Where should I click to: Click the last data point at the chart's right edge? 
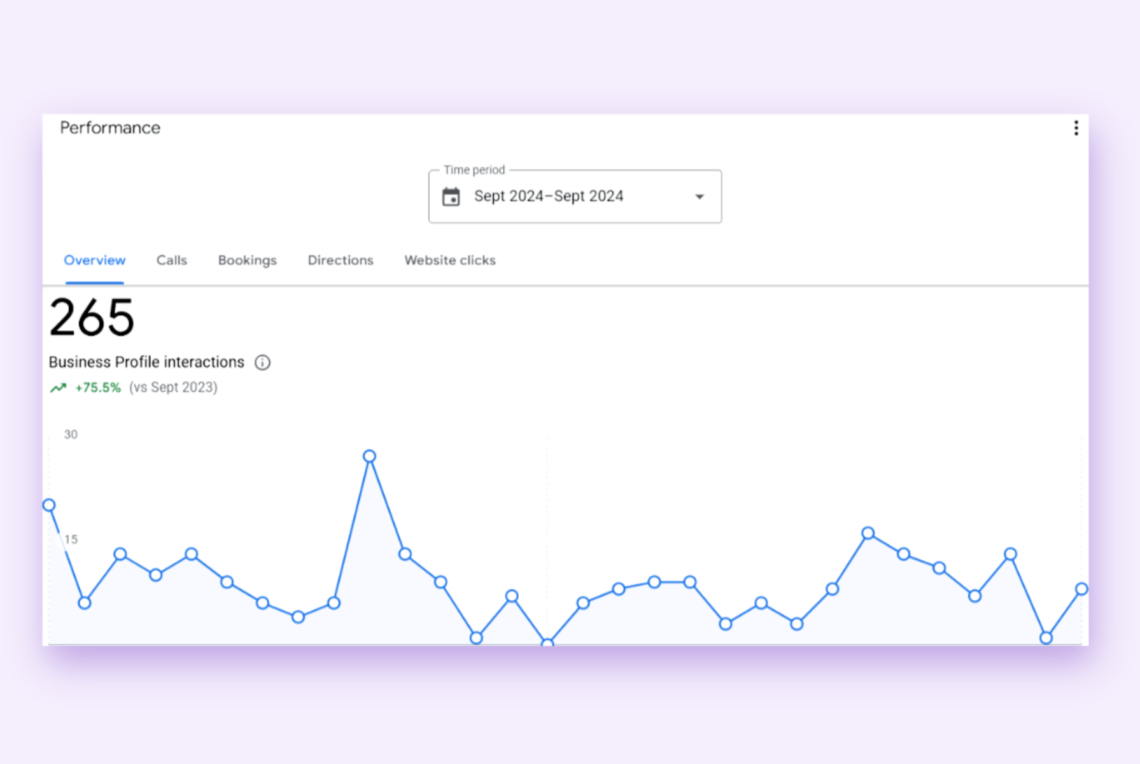(1083, 589)
